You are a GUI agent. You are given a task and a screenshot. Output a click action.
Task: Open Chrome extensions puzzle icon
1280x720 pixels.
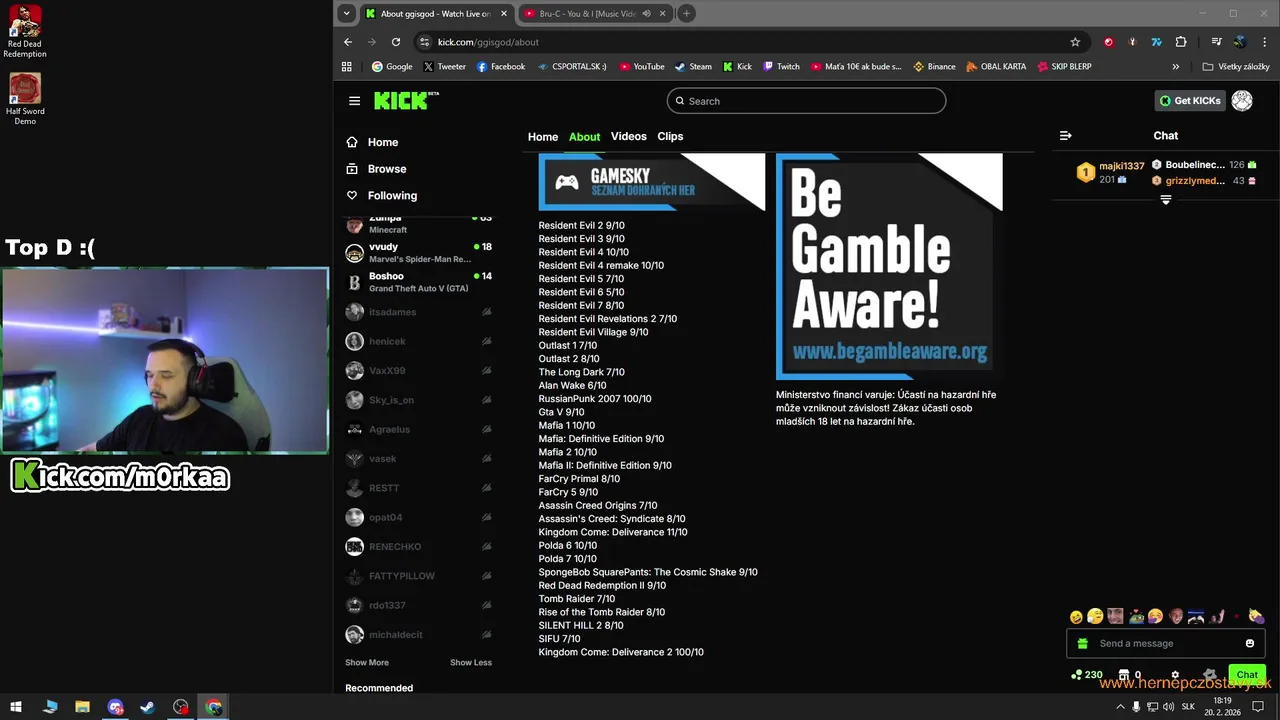1181,42
